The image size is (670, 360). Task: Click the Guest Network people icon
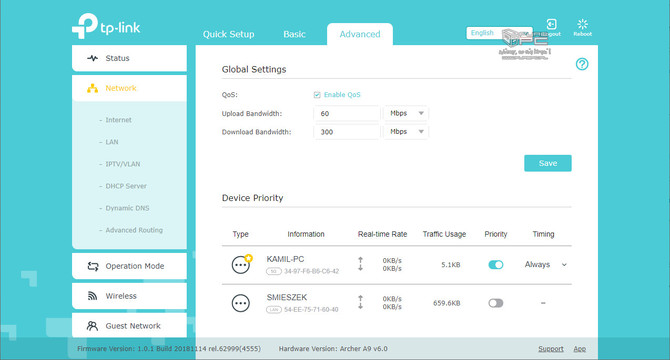coord(92,326)
